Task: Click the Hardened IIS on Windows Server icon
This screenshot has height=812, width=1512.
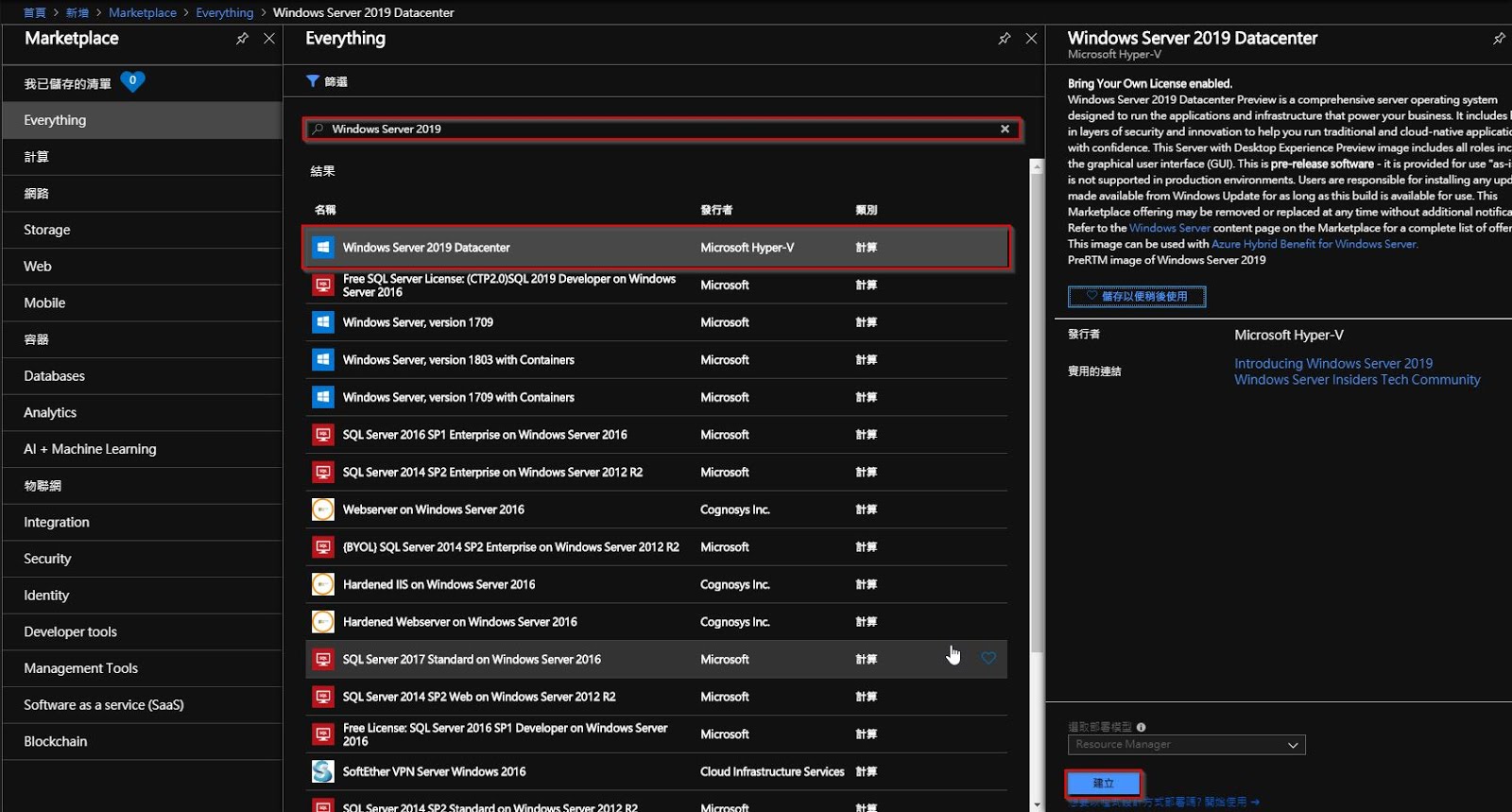Action: tap(323, 584)
